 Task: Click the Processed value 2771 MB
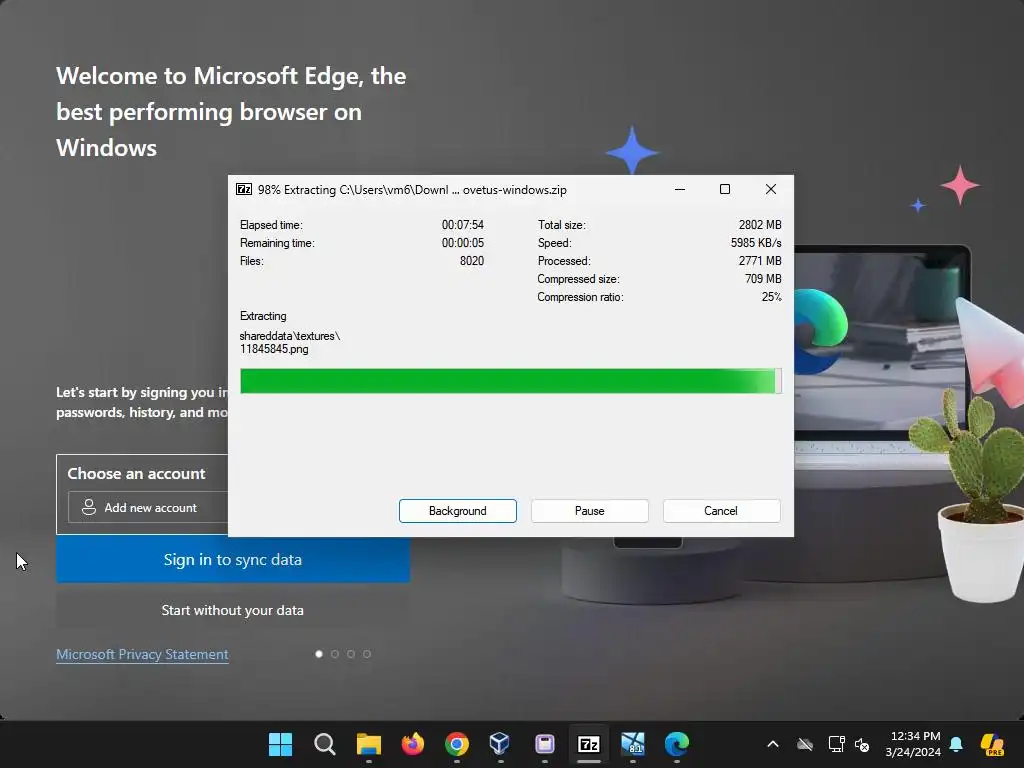coord(760,261)
